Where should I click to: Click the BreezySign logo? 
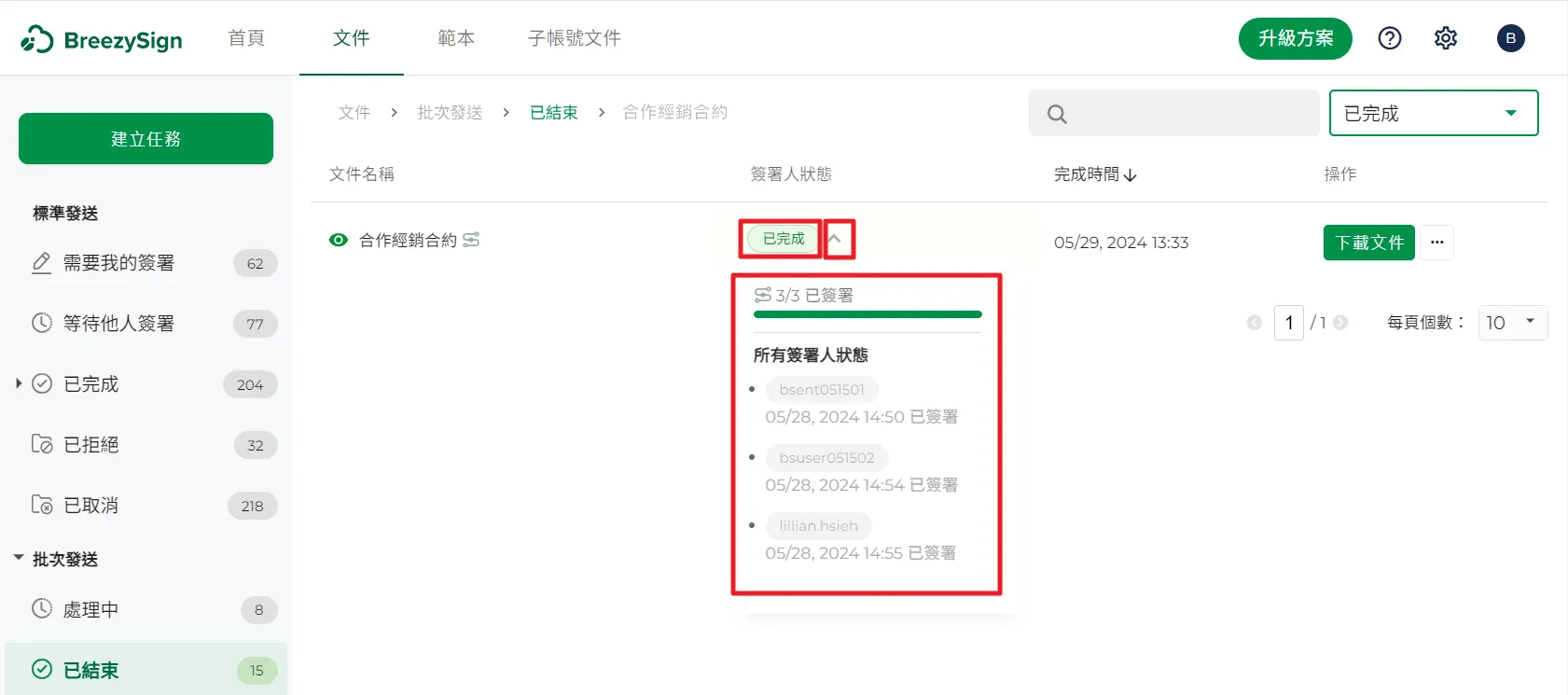pos(101,39)
